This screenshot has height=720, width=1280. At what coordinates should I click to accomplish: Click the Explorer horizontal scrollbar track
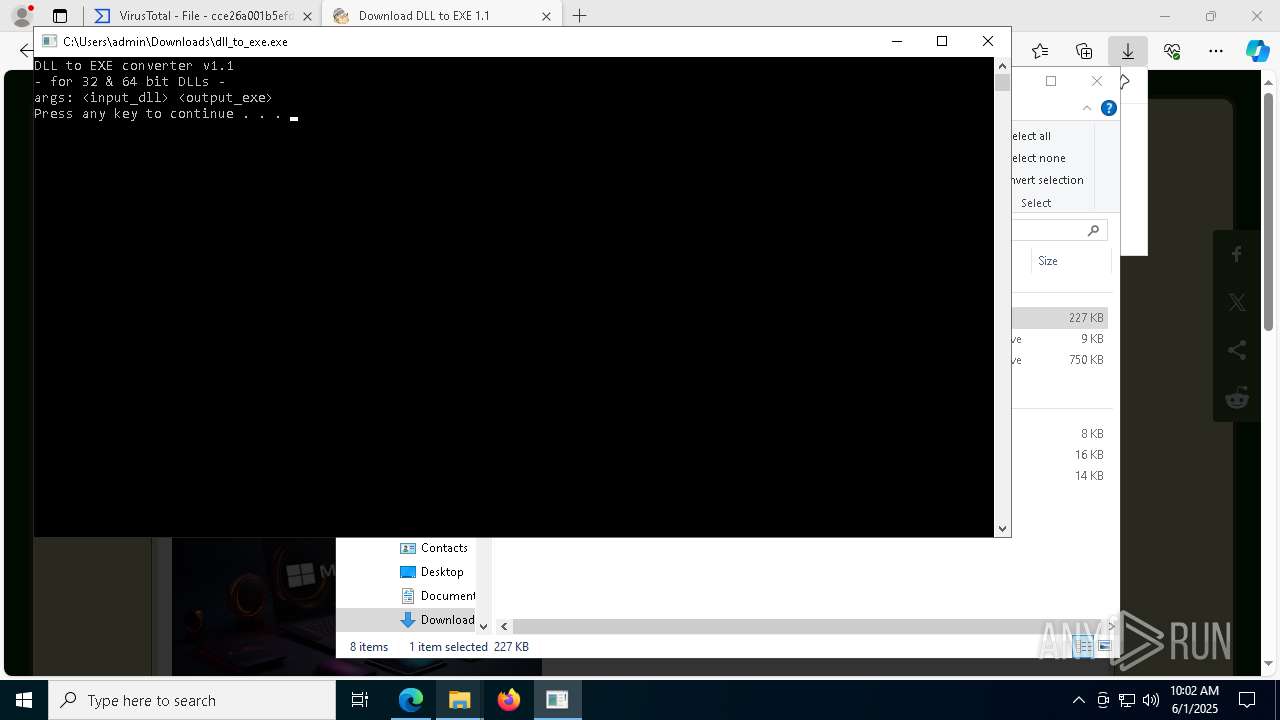tap(808, 626)
